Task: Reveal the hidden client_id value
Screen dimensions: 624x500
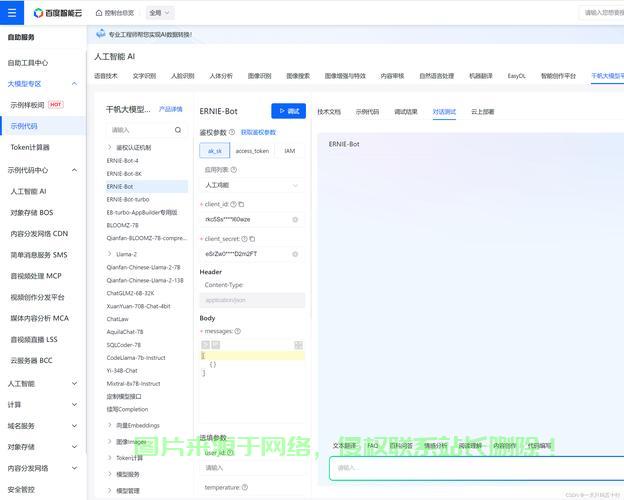Action: (295, 219)
